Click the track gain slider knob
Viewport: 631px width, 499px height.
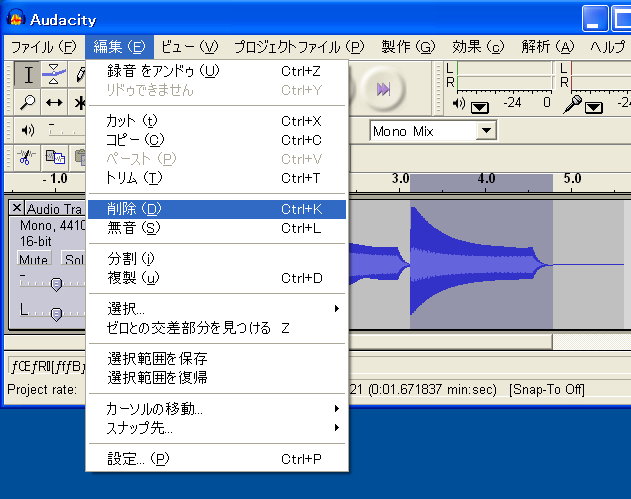point(56,284)
